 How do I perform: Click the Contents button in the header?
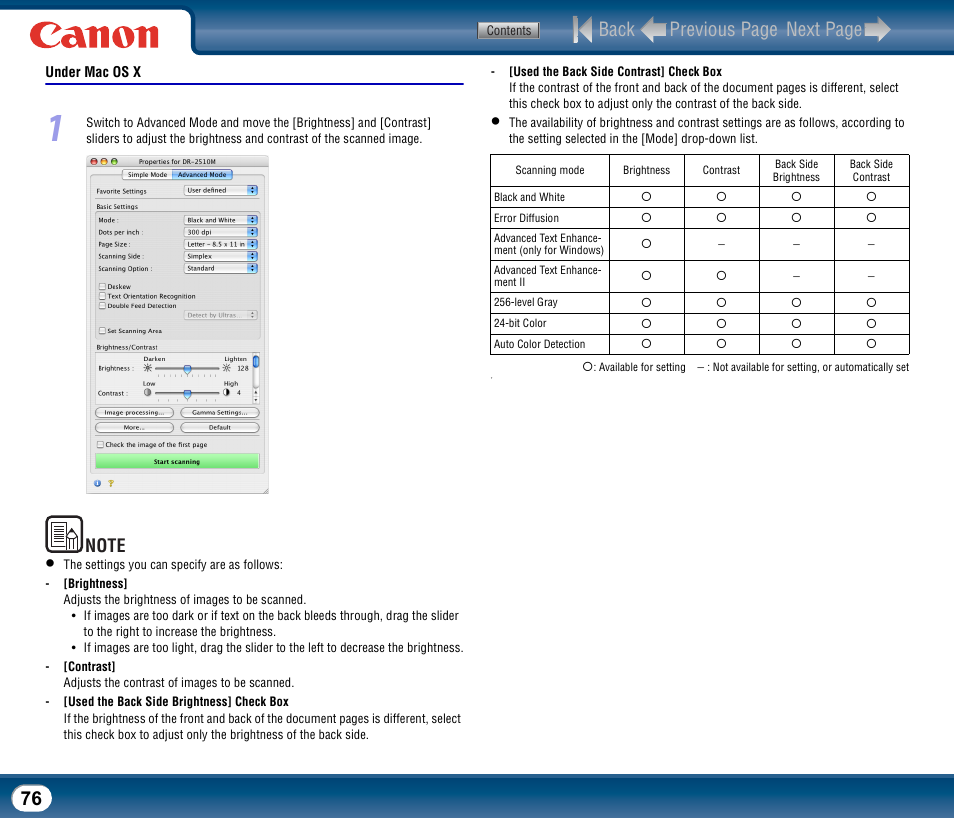(508, 30)
